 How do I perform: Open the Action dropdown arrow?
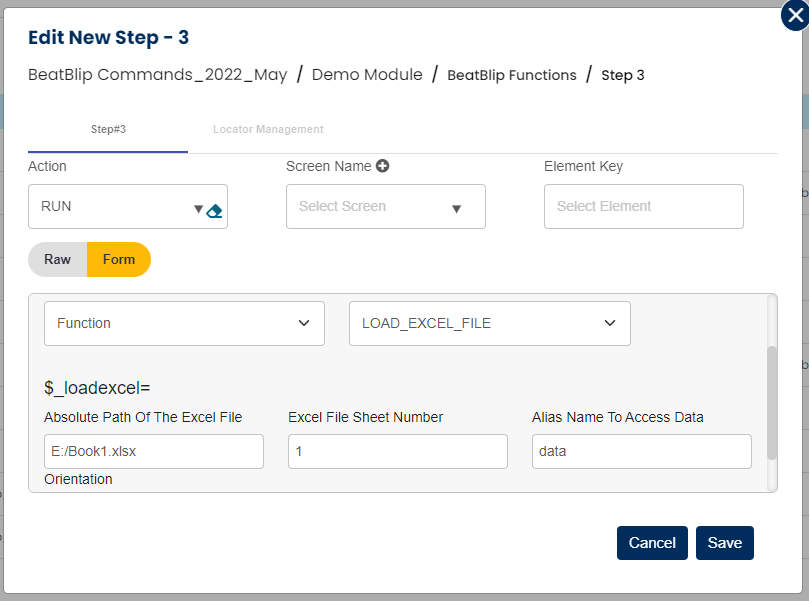coord(198,209)
